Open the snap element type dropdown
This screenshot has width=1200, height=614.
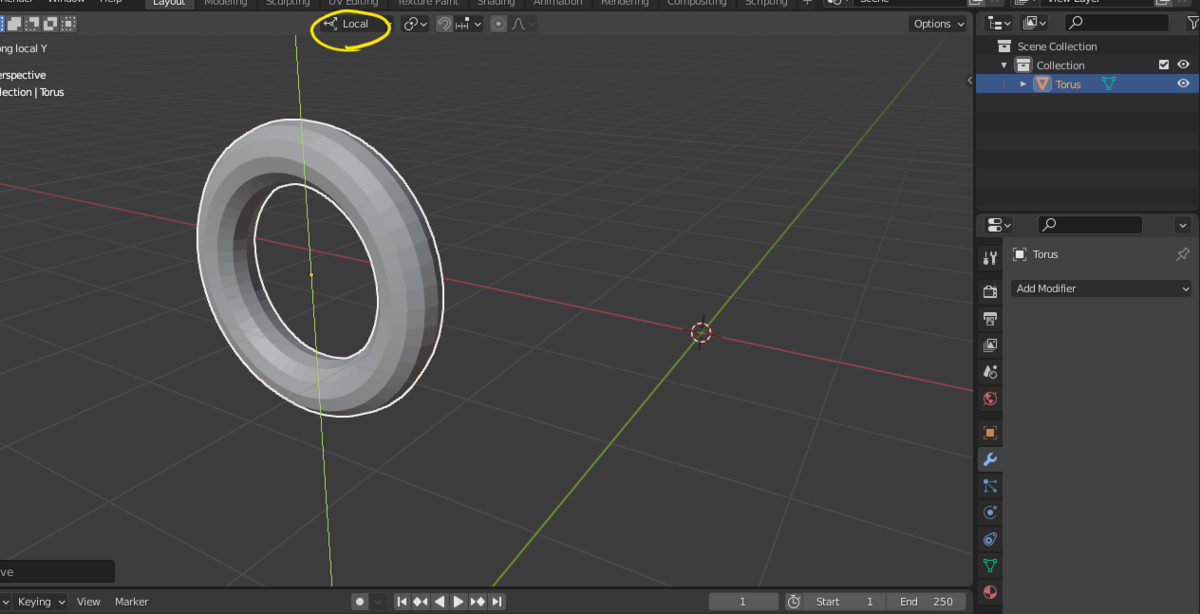point(468,24)
